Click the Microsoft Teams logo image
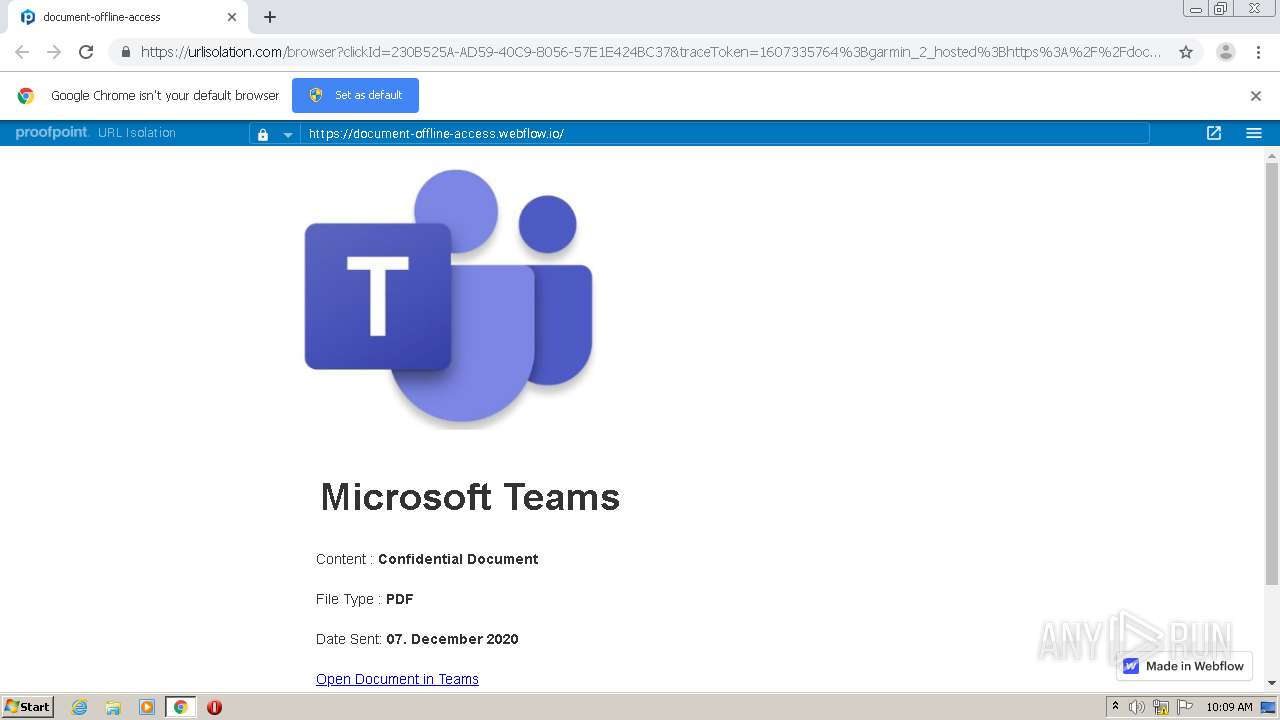Viewport: 1280px width, 720px height. [x=449, y=299]
